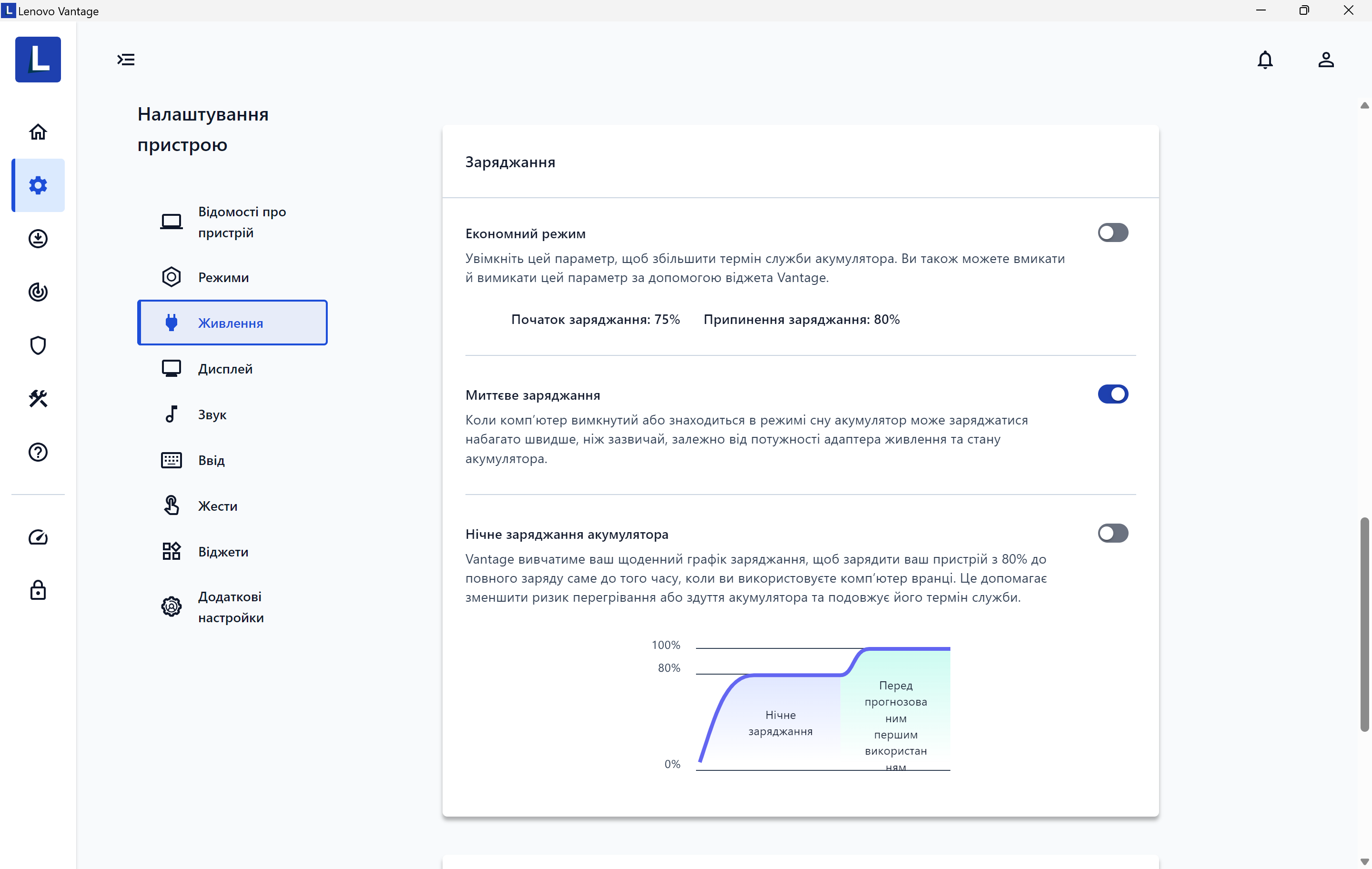Screen dimensions: 1372x869
Task: Open the home page icon in sidebar
Action: (38, 132)
